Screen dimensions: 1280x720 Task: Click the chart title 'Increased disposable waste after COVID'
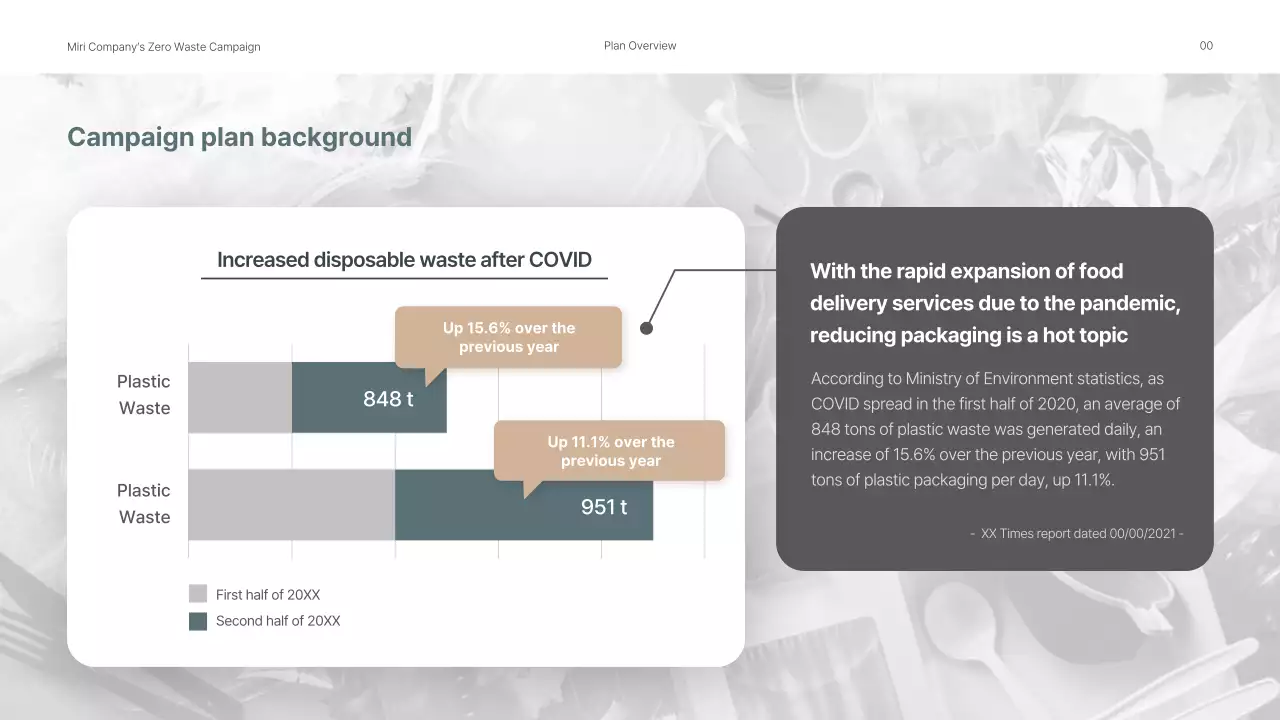coord(405,259)
